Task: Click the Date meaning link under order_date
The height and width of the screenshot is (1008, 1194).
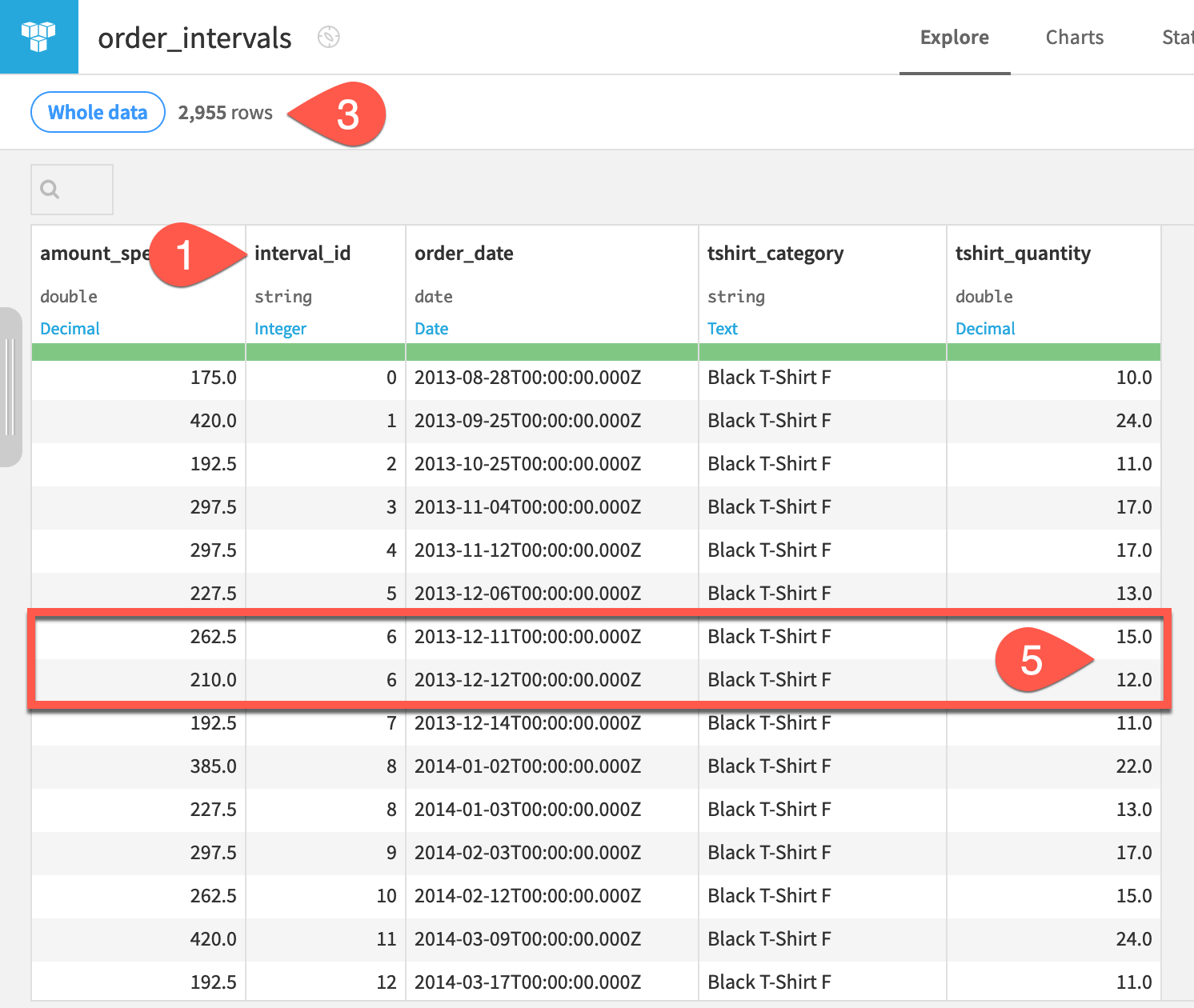Action: coord(431,328)
